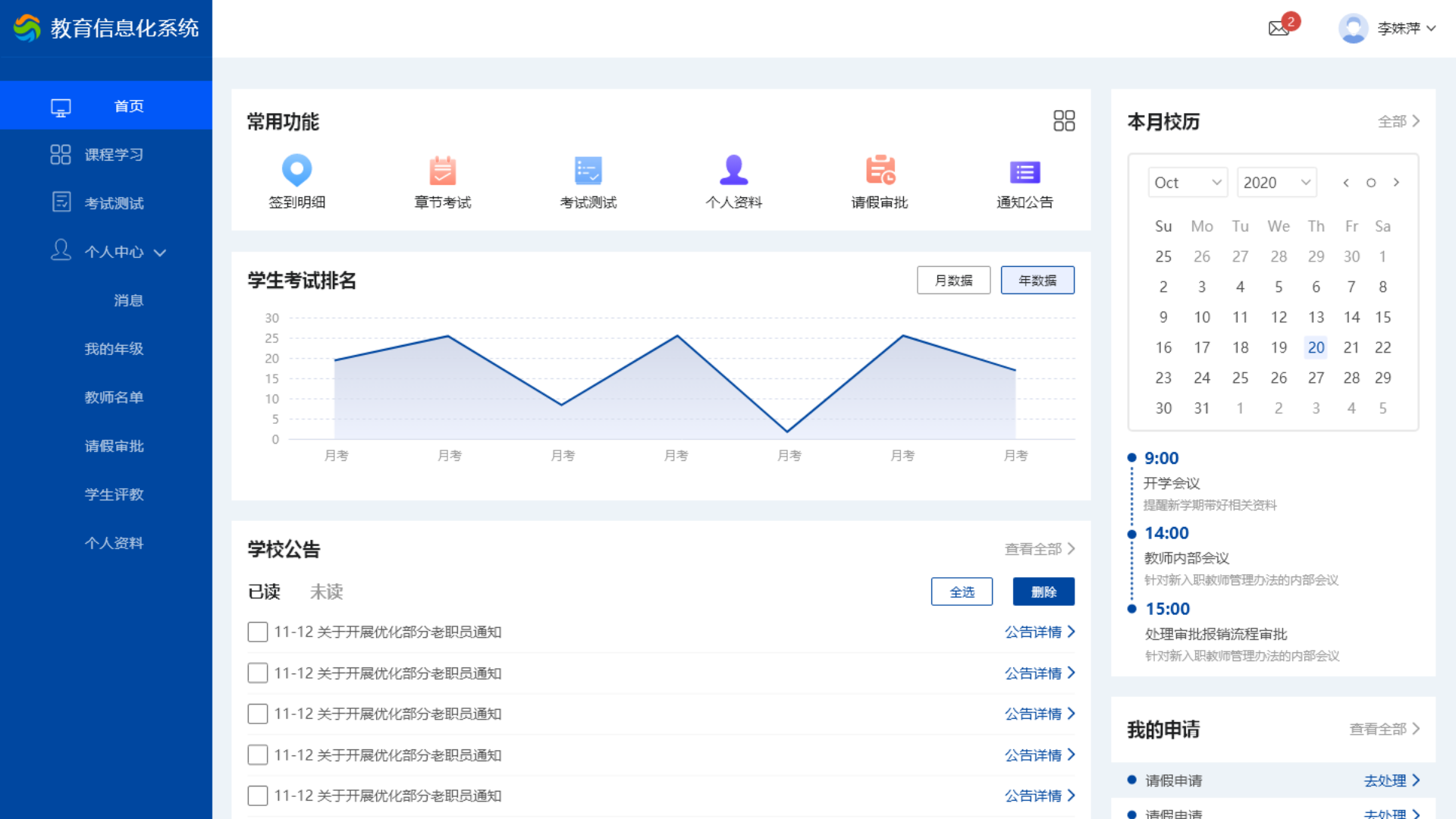1456x819 pixels.
Task: Tick the third announcement checkbox
Action: [258, 714]
